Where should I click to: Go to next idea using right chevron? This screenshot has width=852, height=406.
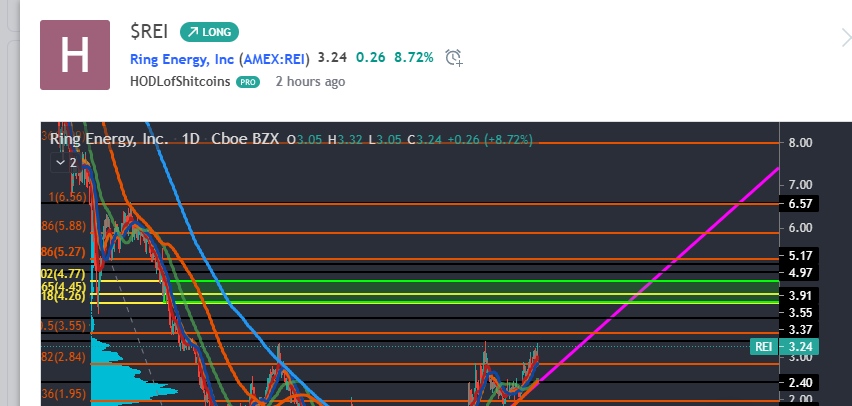tap(846, 39)
